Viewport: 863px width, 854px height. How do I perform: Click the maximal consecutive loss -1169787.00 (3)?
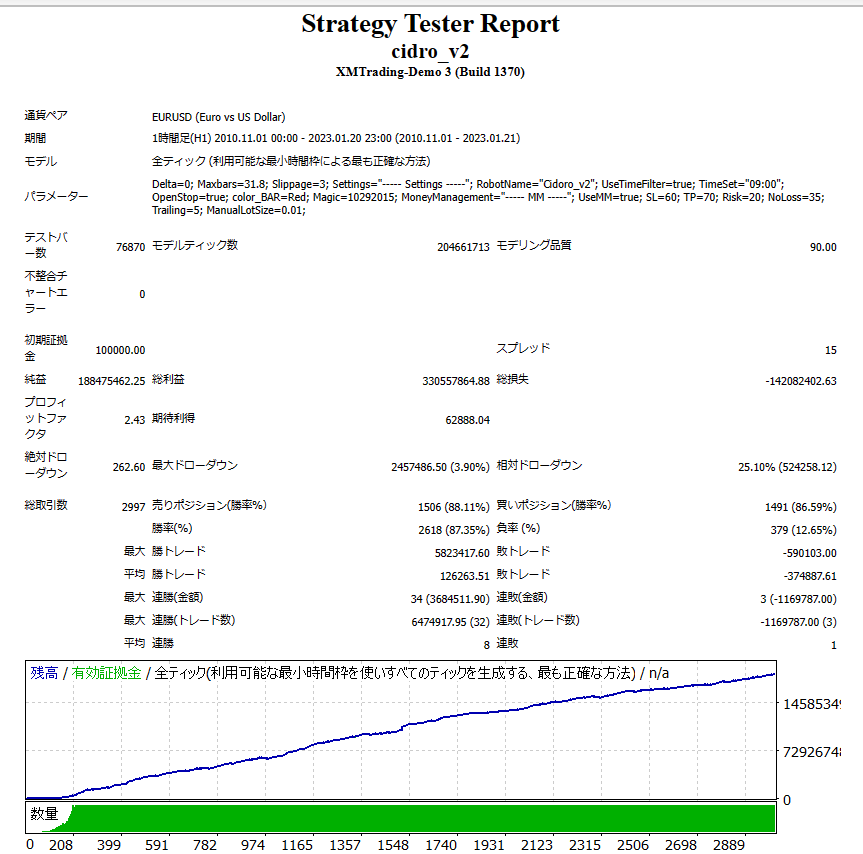(799, 622)
